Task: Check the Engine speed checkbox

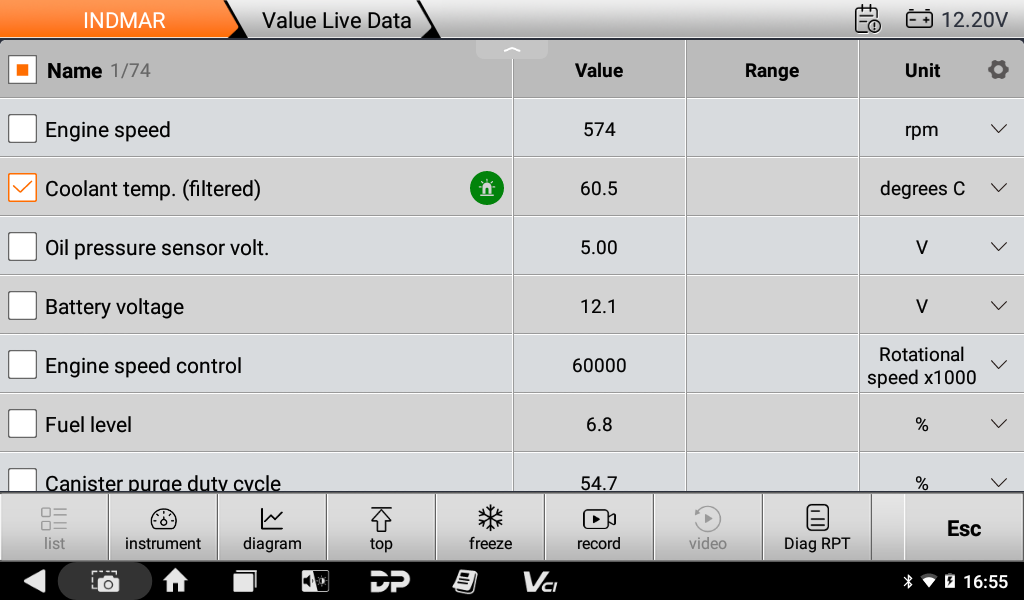Action: pyautogui.click(x=22, y=129)
